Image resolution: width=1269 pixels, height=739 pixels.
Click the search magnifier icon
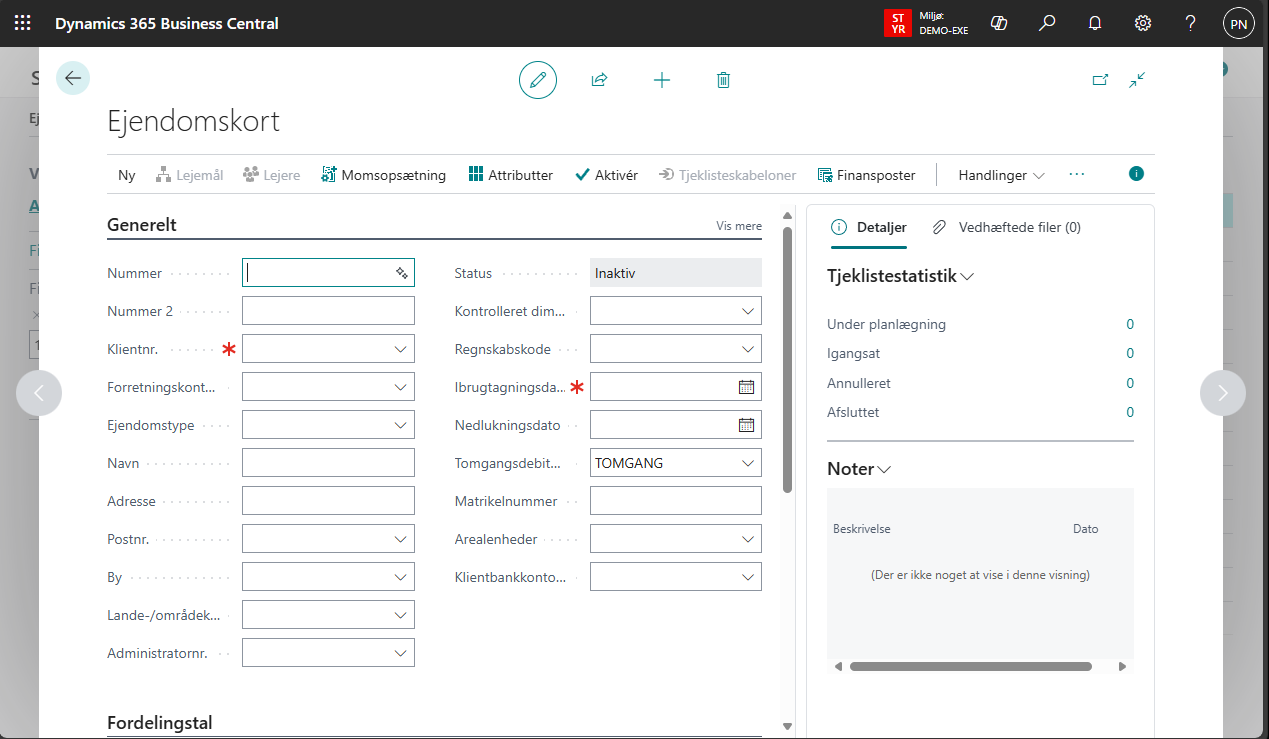(x=1047, y=23)
